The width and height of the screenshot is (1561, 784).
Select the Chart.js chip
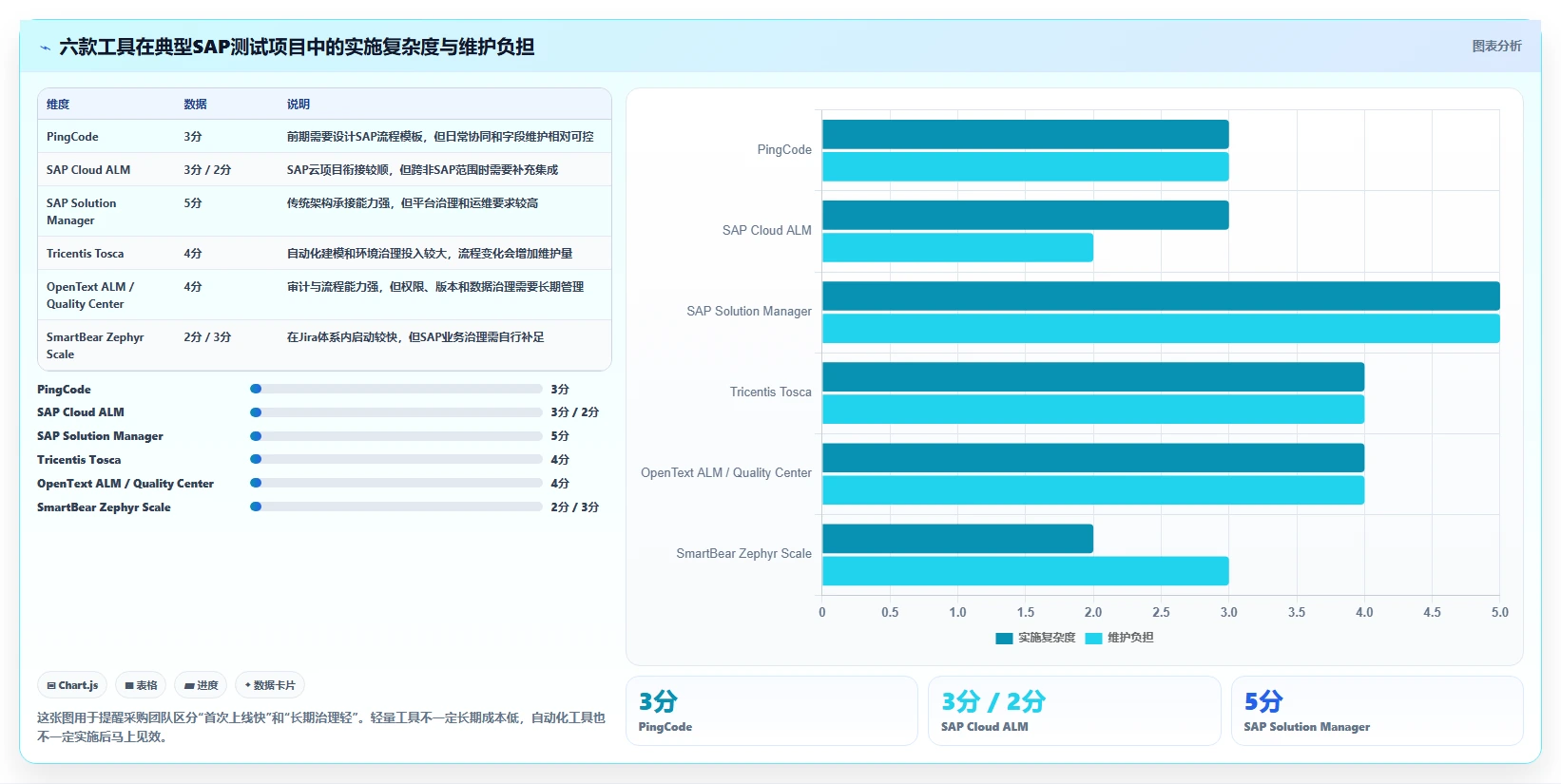click(x=72, y=685)
